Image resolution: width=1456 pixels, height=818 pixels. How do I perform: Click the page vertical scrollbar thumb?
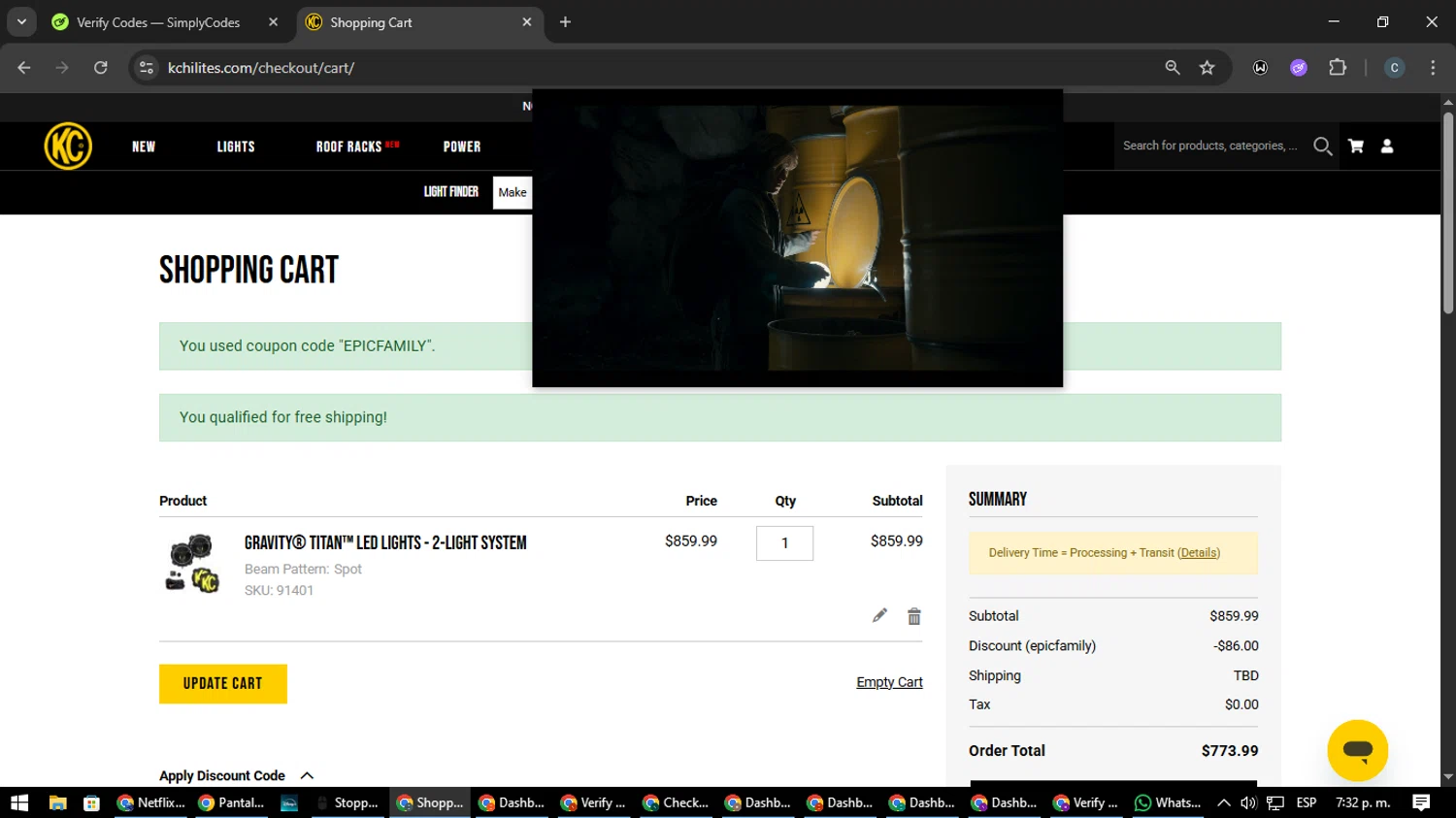pos(1448,213)
